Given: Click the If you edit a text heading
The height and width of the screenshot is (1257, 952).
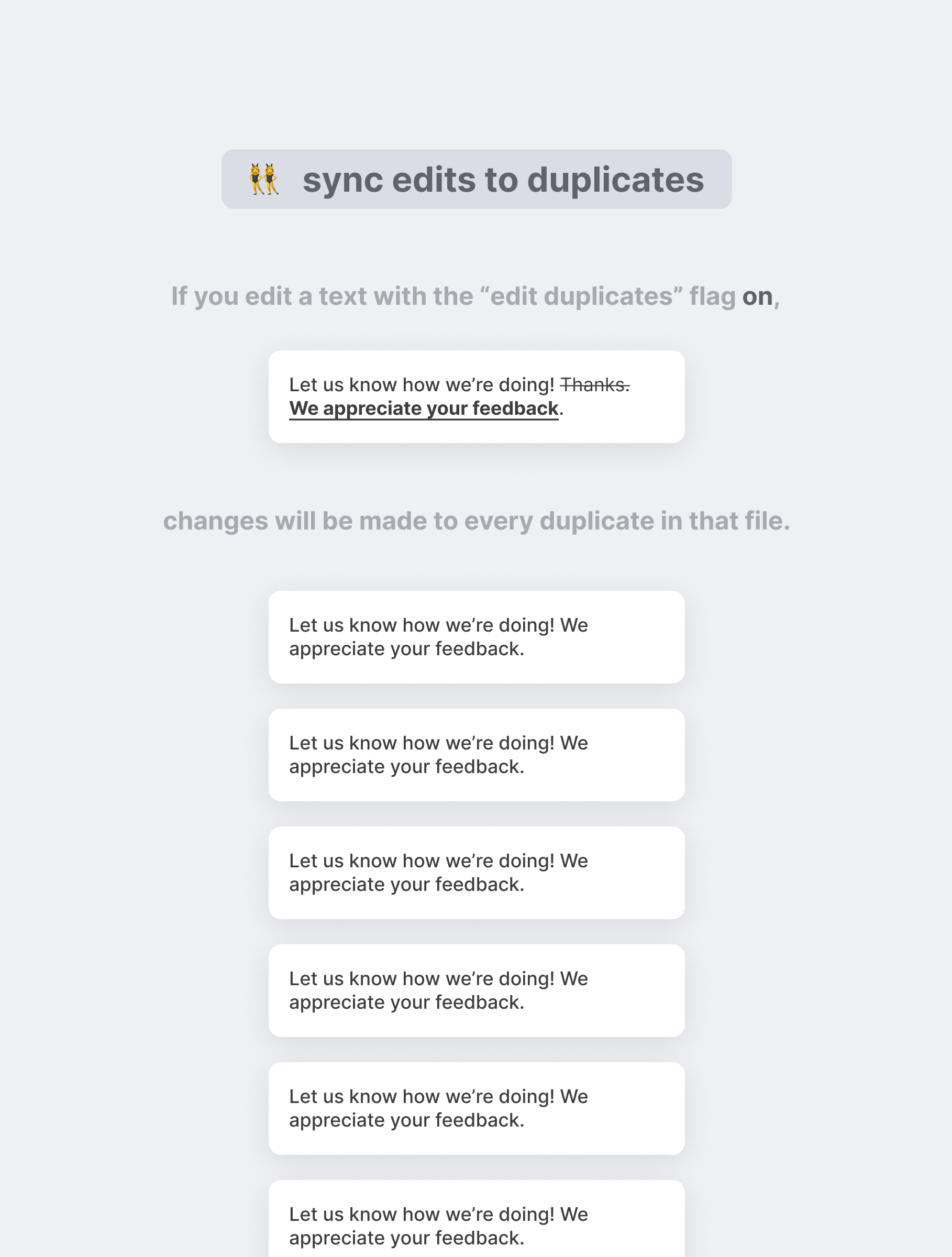Looking at the screenshot, I should click(x=476, y=296).
